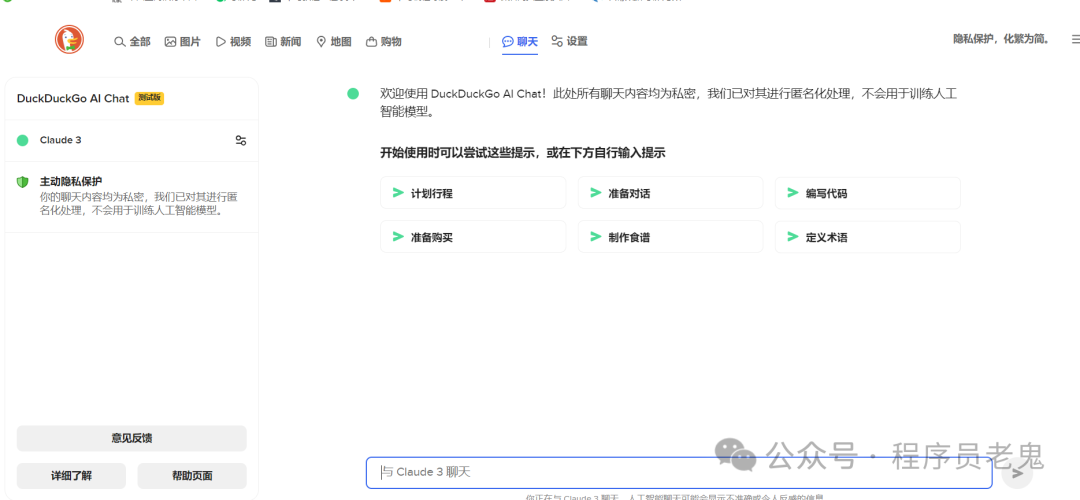Open 设置 settings menu
The height and width of the screenshot is (500, 1080).
coord(570,42)
